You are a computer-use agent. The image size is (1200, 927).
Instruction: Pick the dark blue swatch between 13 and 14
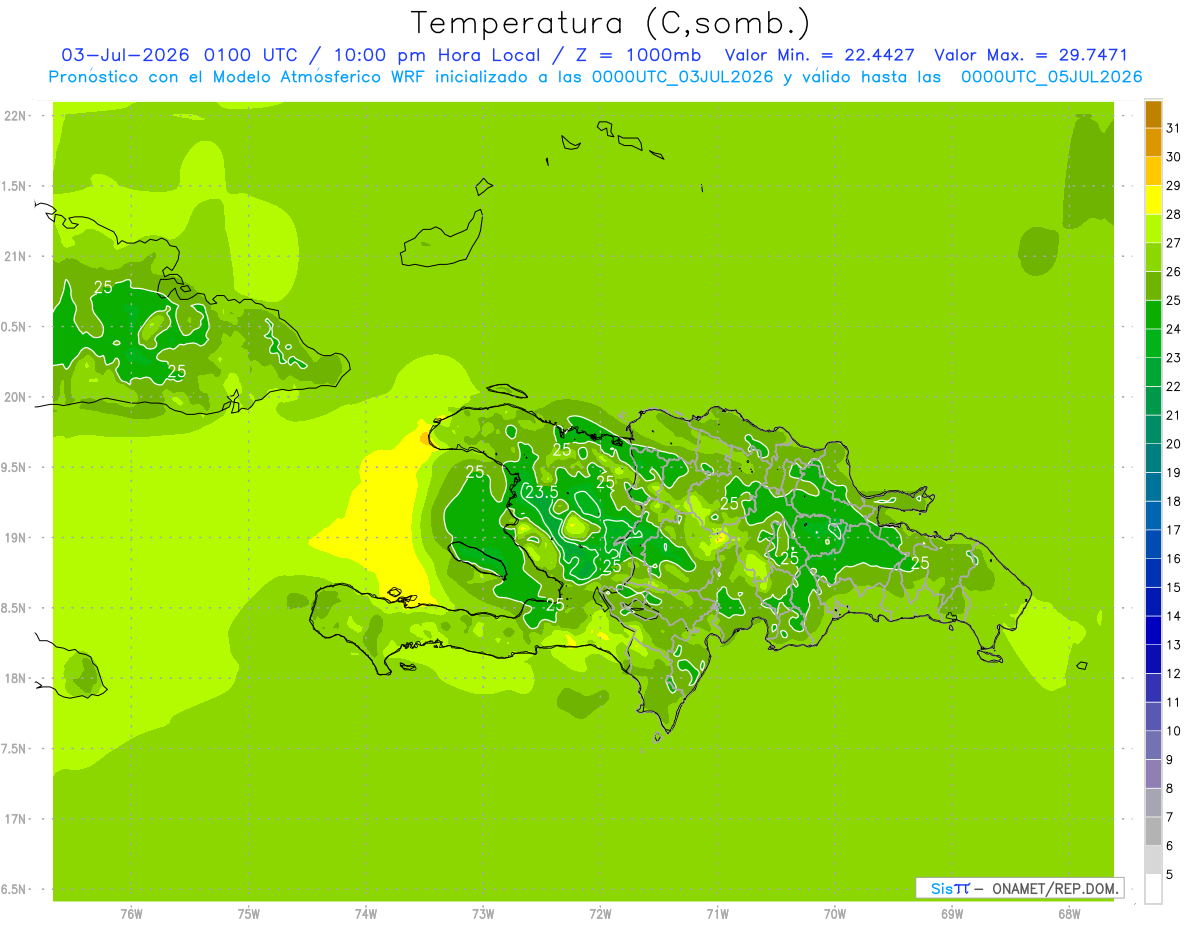pos(1153,631)
